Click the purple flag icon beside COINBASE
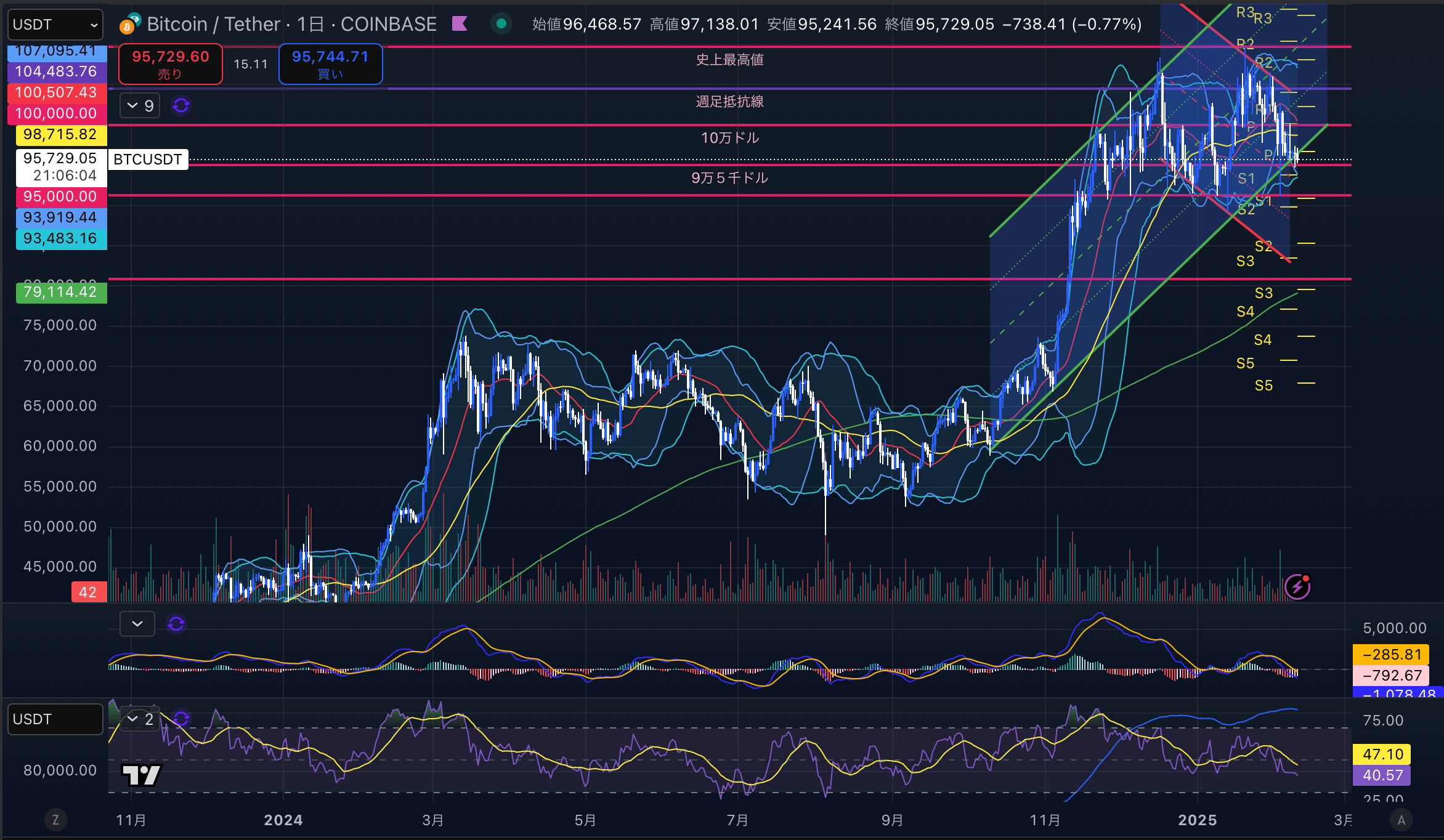 coord(460,24)
